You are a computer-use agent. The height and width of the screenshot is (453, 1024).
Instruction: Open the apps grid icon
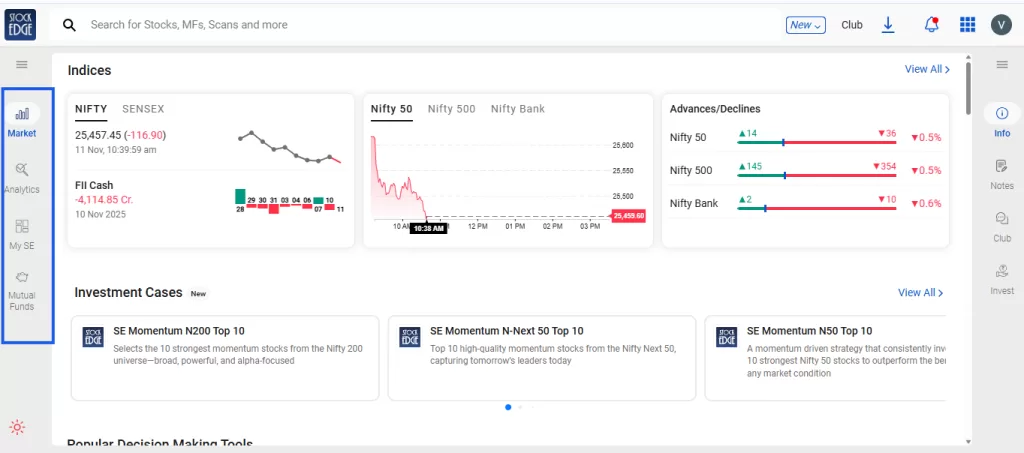(967, 25)
